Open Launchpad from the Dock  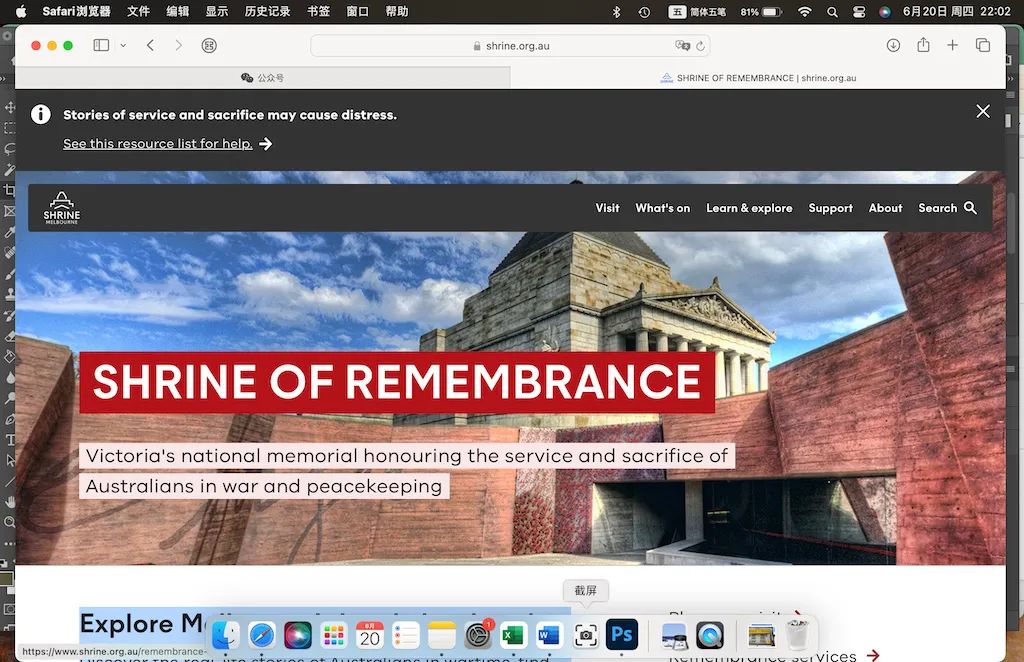click(x=334, y=635)
